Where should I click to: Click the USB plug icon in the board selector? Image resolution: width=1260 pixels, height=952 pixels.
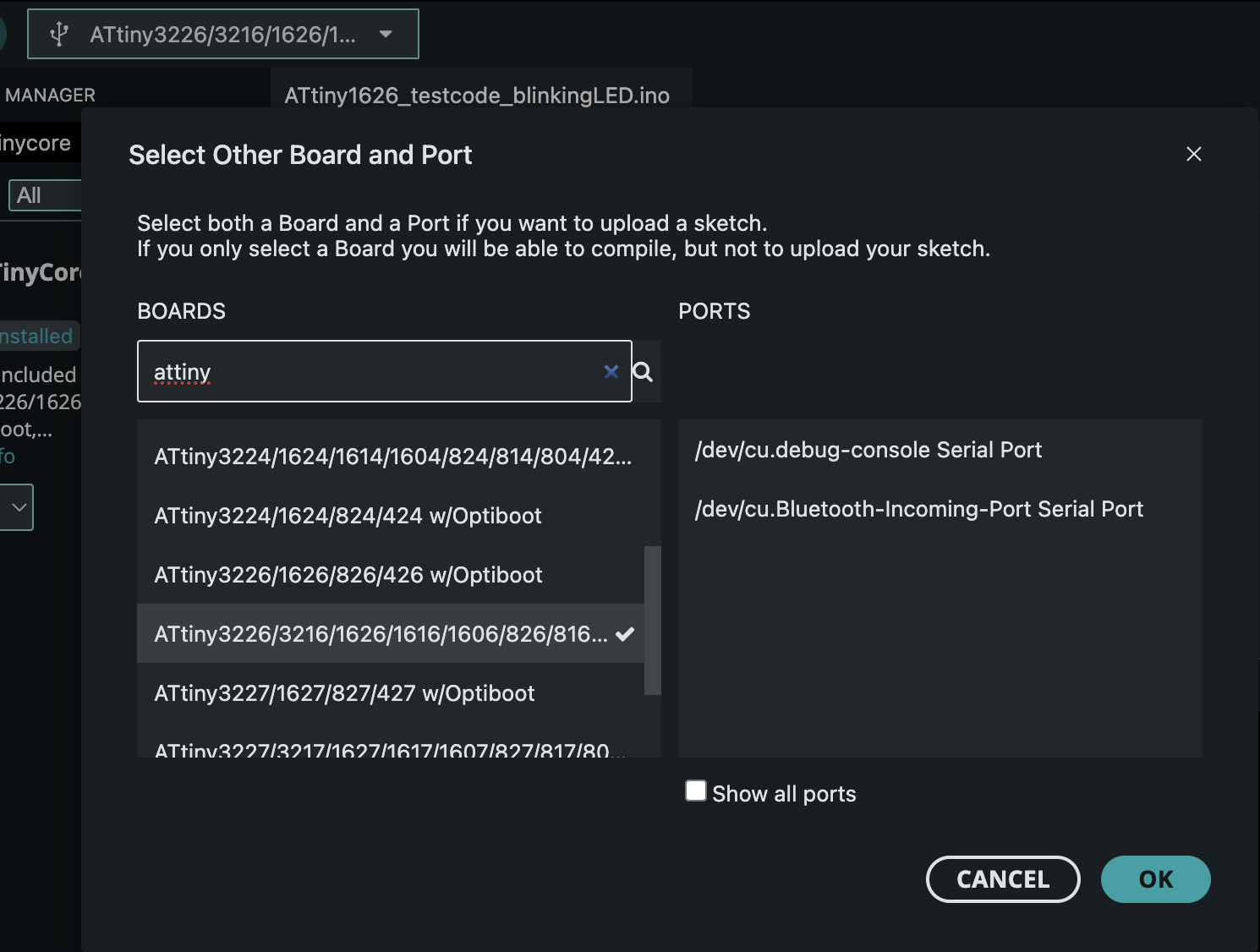58,34
